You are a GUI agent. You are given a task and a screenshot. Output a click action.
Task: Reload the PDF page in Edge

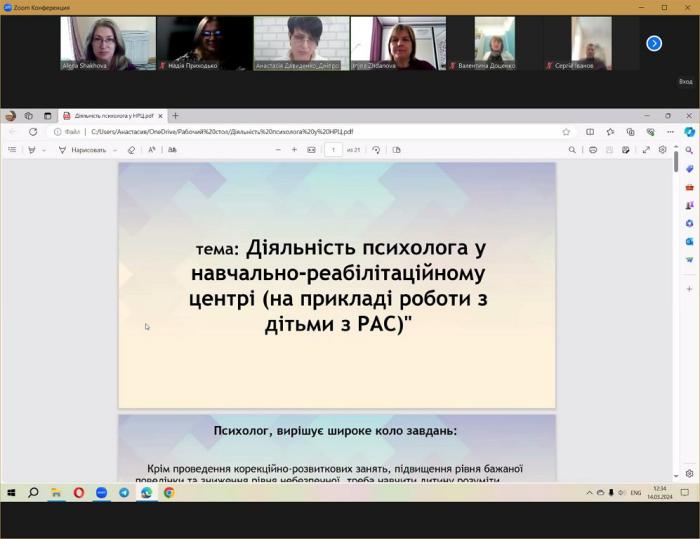pos(33,132)
